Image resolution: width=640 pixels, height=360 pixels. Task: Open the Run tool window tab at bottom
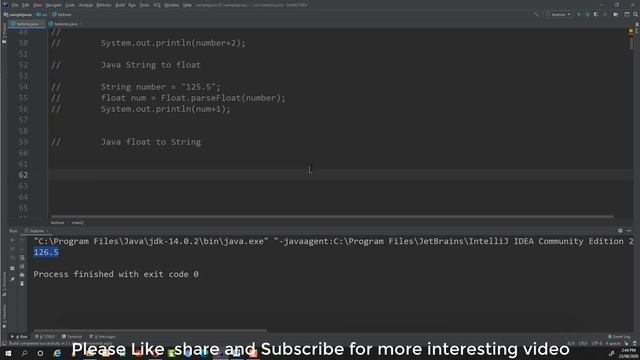click(x=20, y=337)
